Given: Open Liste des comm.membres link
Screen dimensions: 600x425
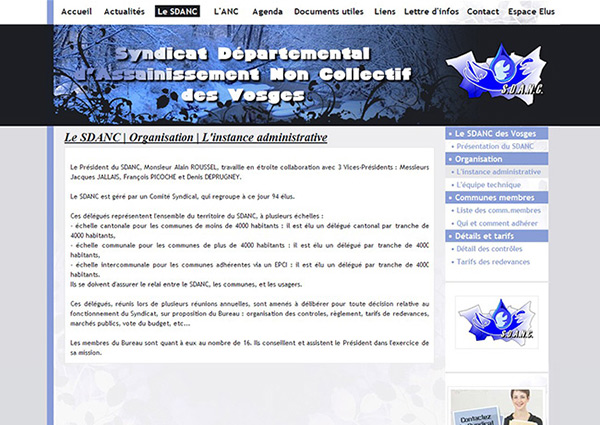Looking at the screenshot, I should point(498,210).
